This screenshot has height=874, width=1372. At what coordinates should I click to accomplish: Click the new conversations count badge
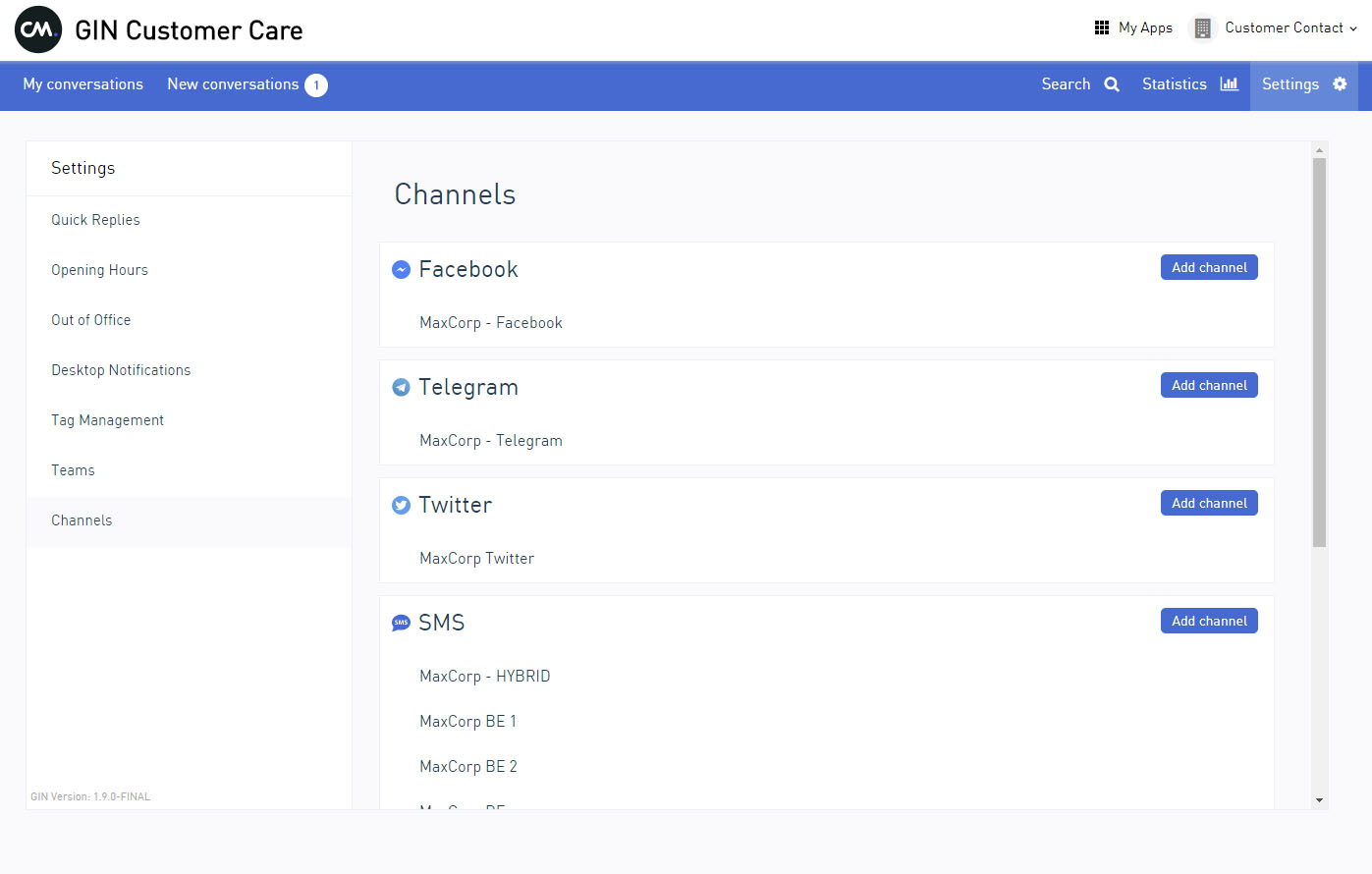pos(316,85)
